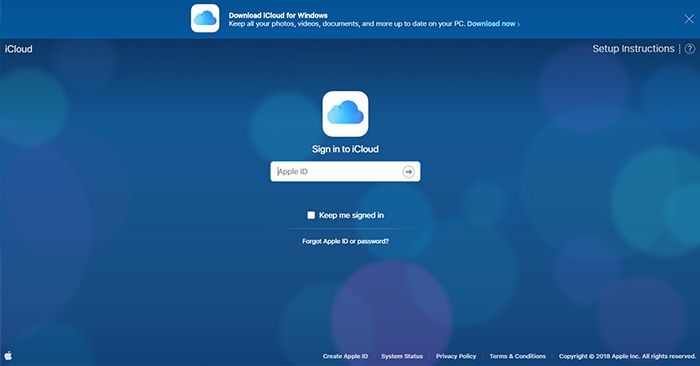Click the iCloud logo text in the header
Viewport: 700px width, 366px height.
(19, 49)
